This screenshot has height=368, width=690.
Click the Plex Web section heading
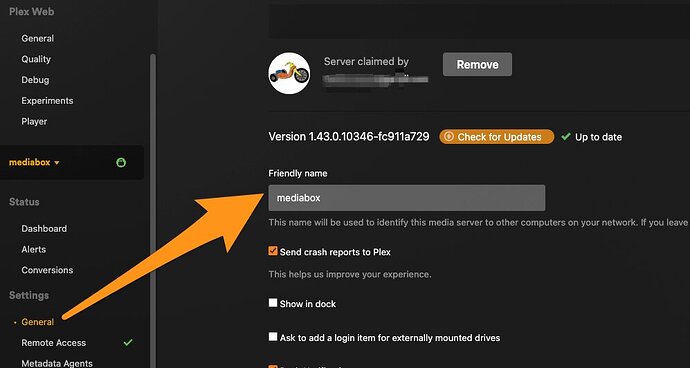tap(31, 12)
